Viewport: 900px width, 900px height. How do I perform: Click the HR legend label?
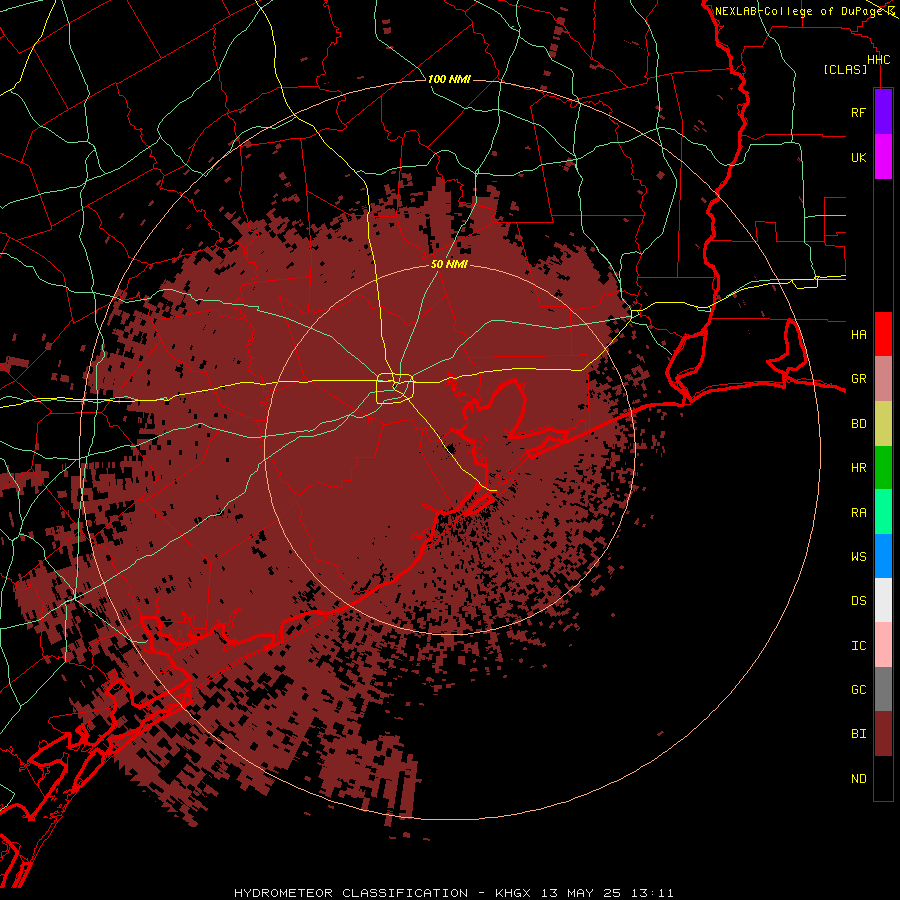(x=858, y=468)
